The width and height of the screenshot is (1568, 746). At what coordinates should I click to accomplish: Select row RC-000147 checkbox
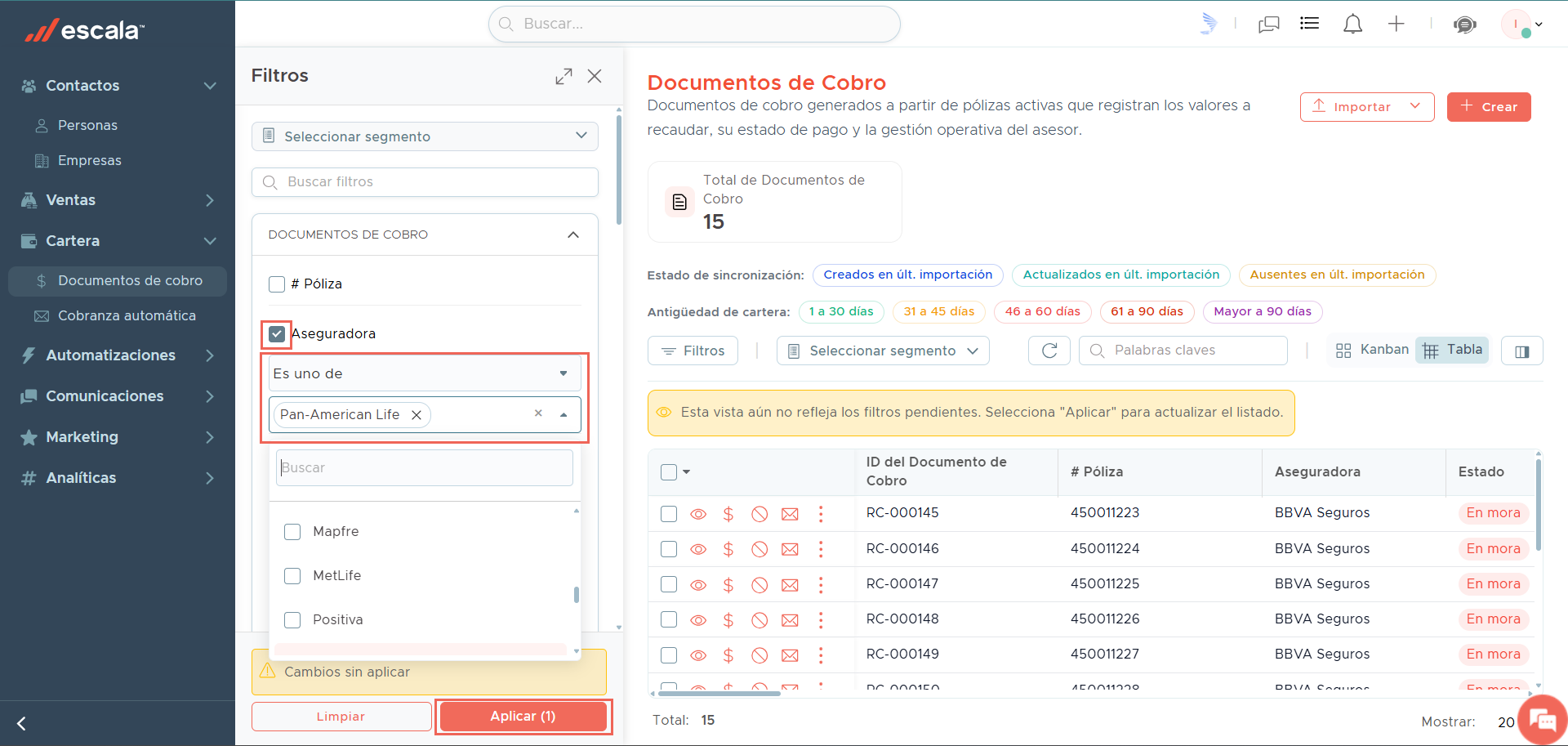coord(669,584)
